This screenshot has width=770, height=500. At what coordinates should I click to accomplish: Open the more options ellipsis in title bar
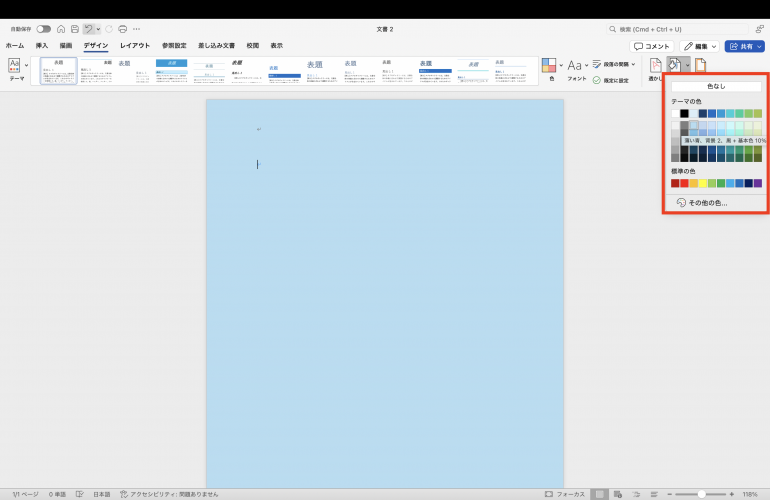(137, 29)
